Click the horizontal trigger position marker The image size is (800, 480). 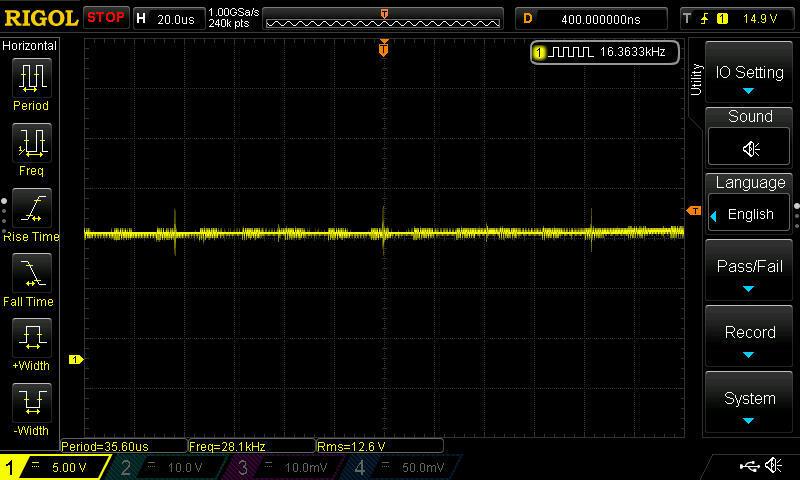384,48
